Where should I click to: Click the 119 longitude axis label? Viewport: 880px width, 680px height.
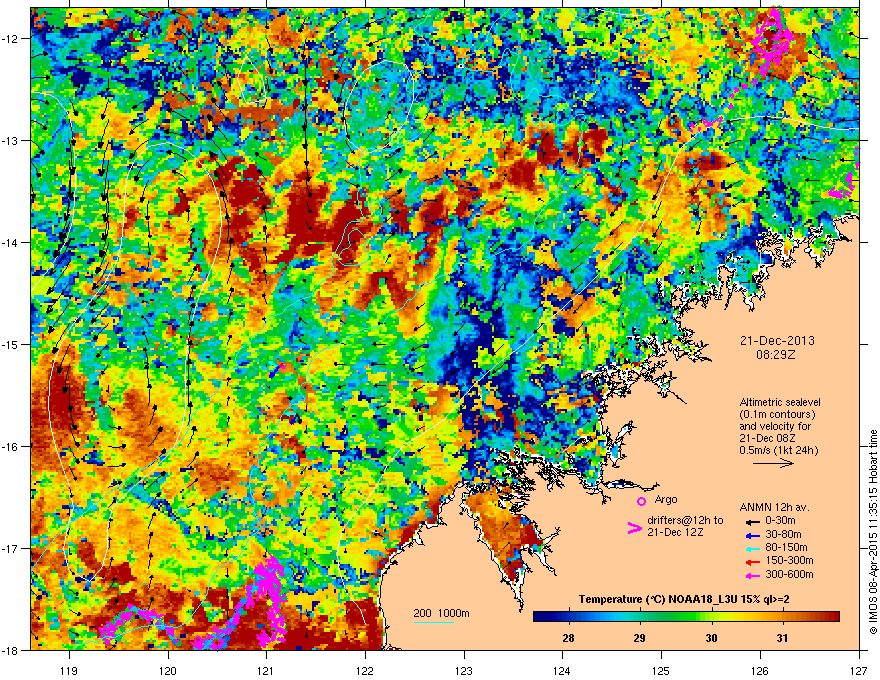pos(69,670)
